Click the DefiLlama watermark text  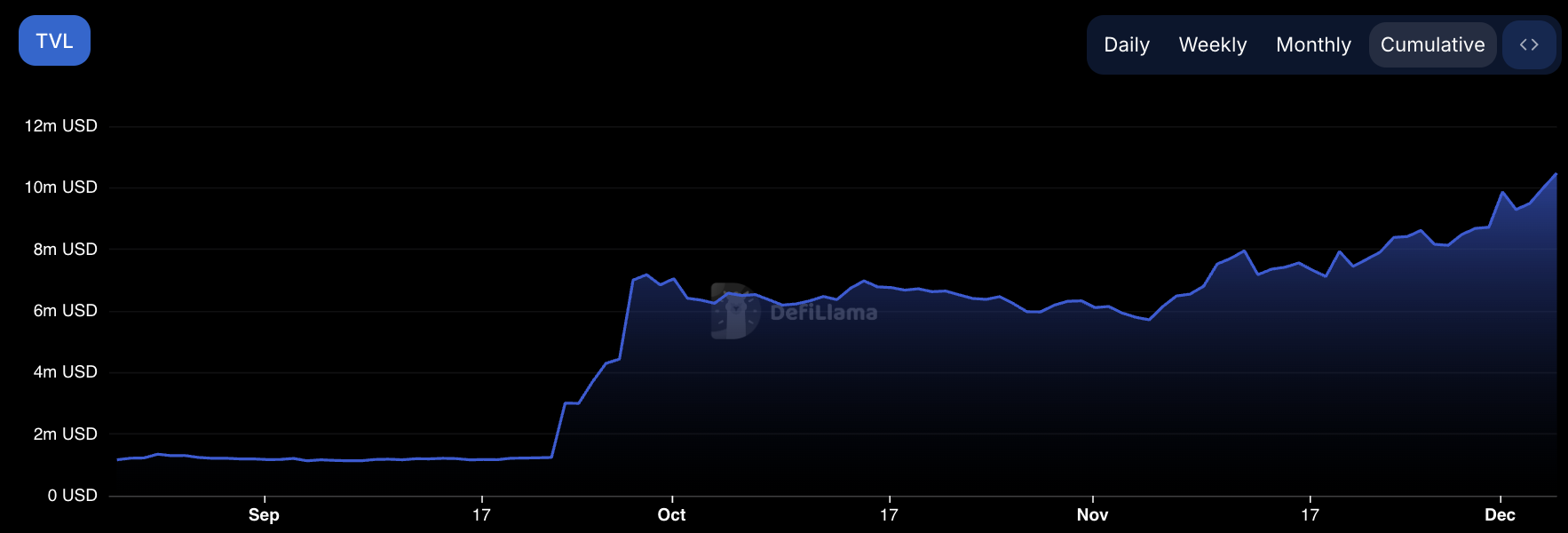point(823,313)
